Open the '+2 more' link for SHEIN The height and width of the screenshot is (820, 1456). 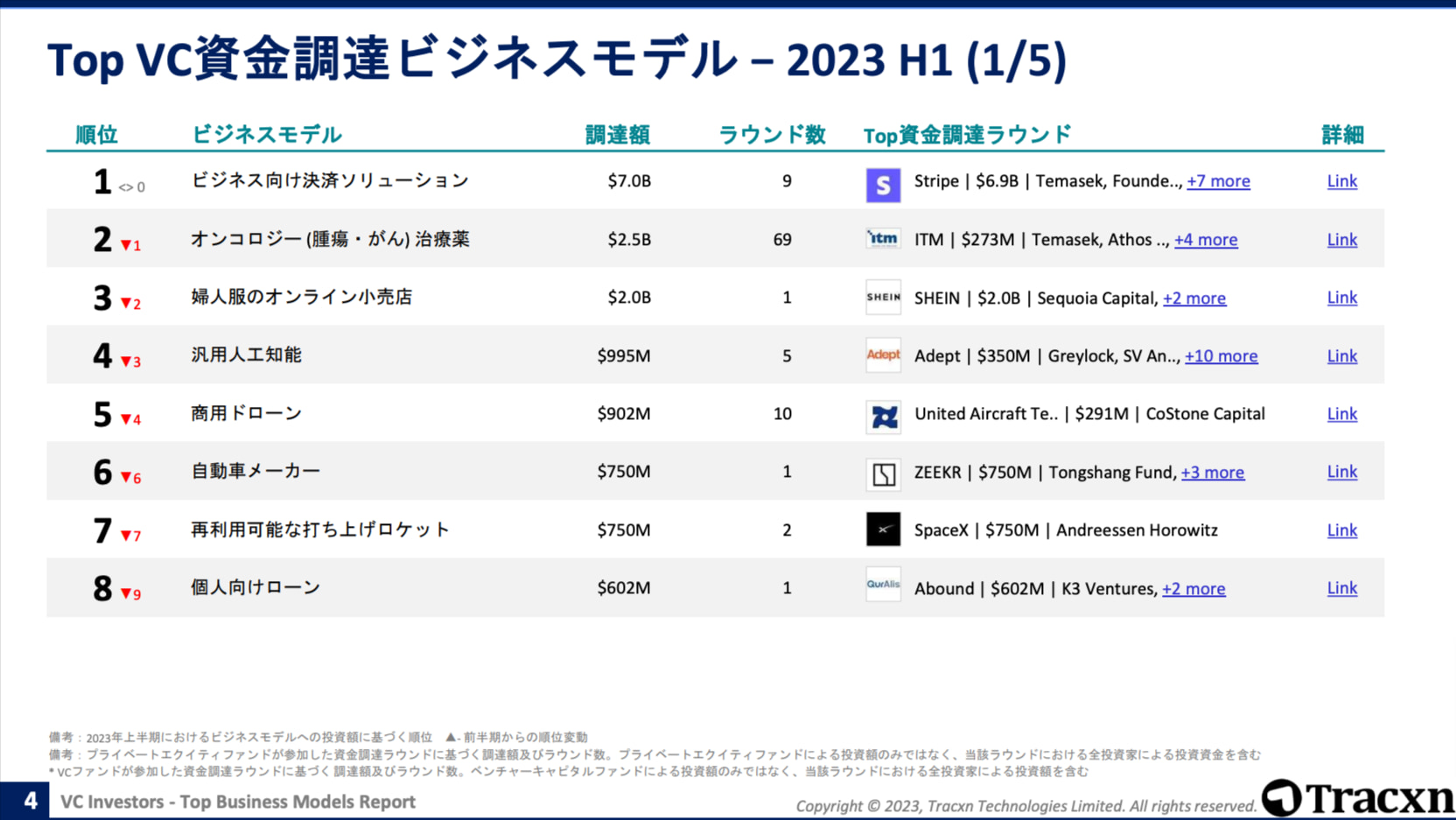tap(1194, 298)
